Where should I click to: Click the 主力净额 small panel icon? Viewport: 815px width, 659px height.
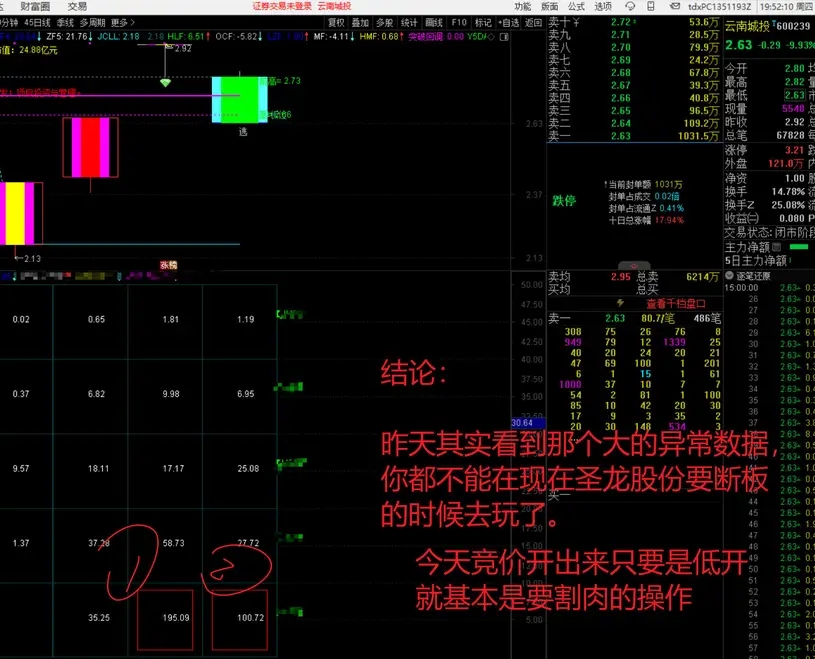tap(778, 246)
